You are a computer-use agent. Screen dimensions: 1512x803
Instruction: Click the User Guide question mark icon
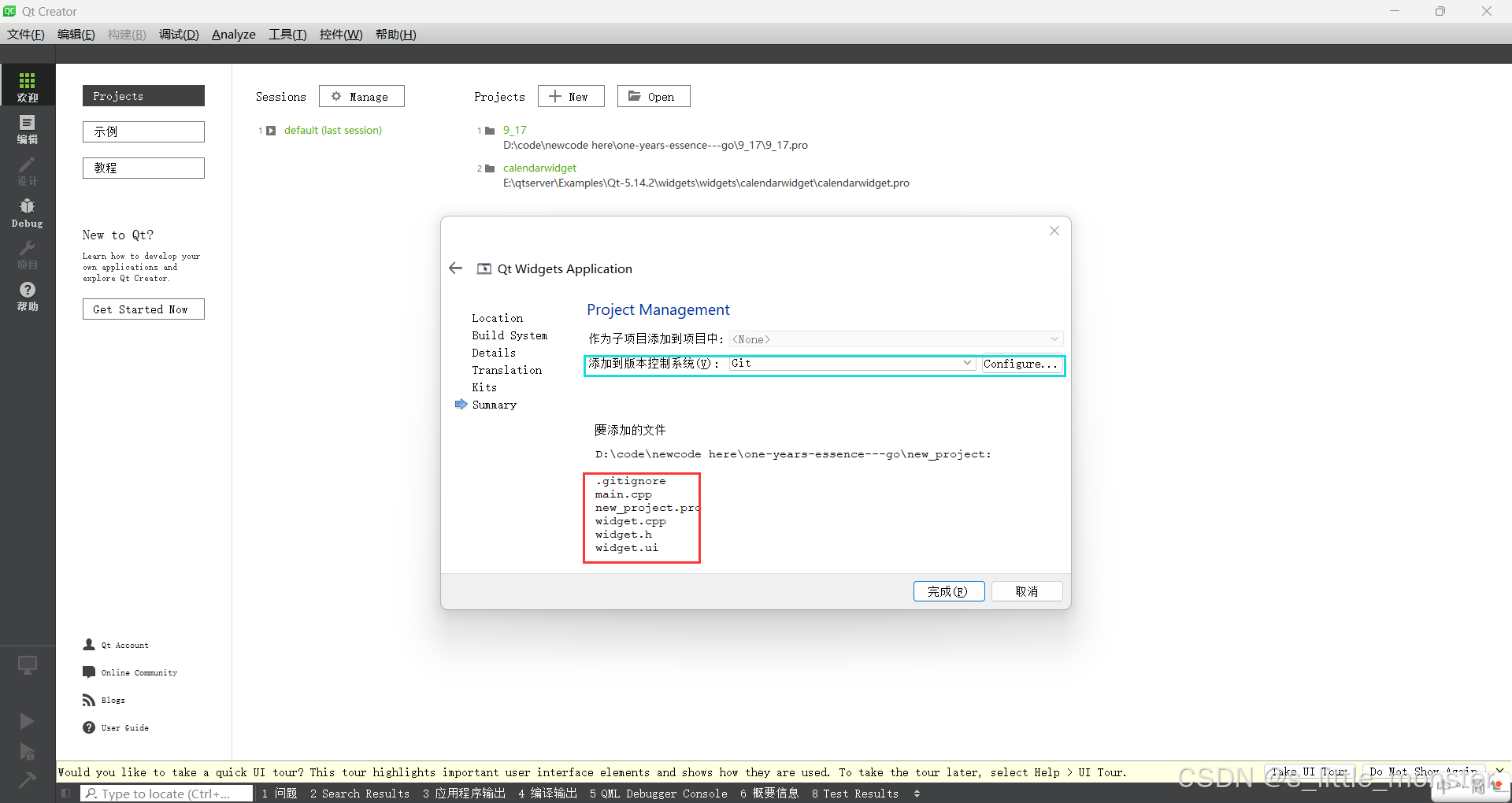tap(89, 727)
